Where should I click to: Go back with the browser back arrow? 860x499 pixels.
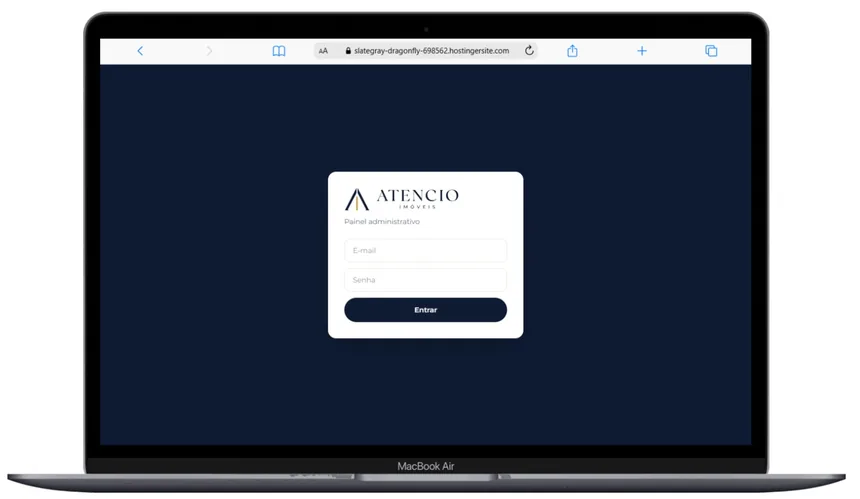[140, 51]
